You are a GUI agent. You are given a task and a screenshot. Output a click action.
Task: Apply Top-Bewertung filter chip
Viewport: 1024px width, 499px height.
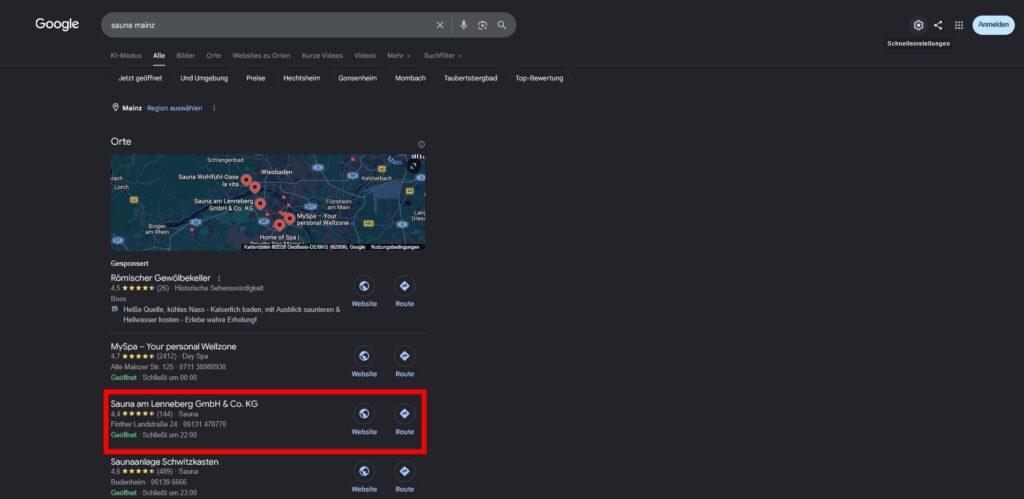(x=539, y=78)
